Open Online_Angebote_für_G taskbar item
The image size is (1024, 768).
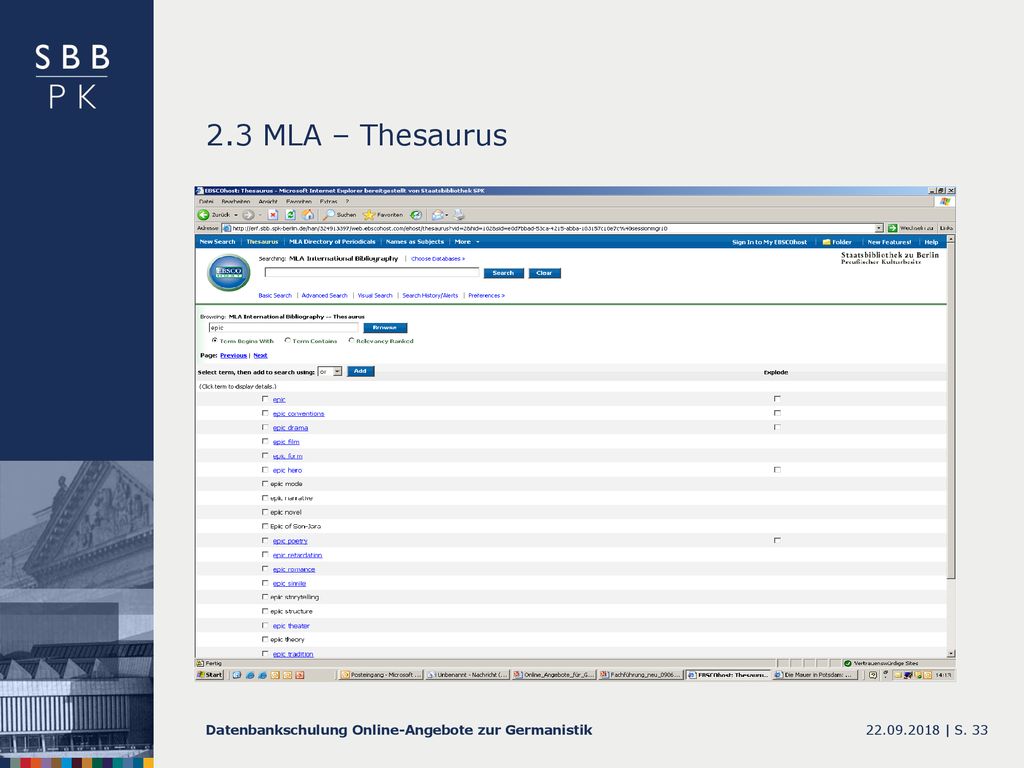pos(554,675)
